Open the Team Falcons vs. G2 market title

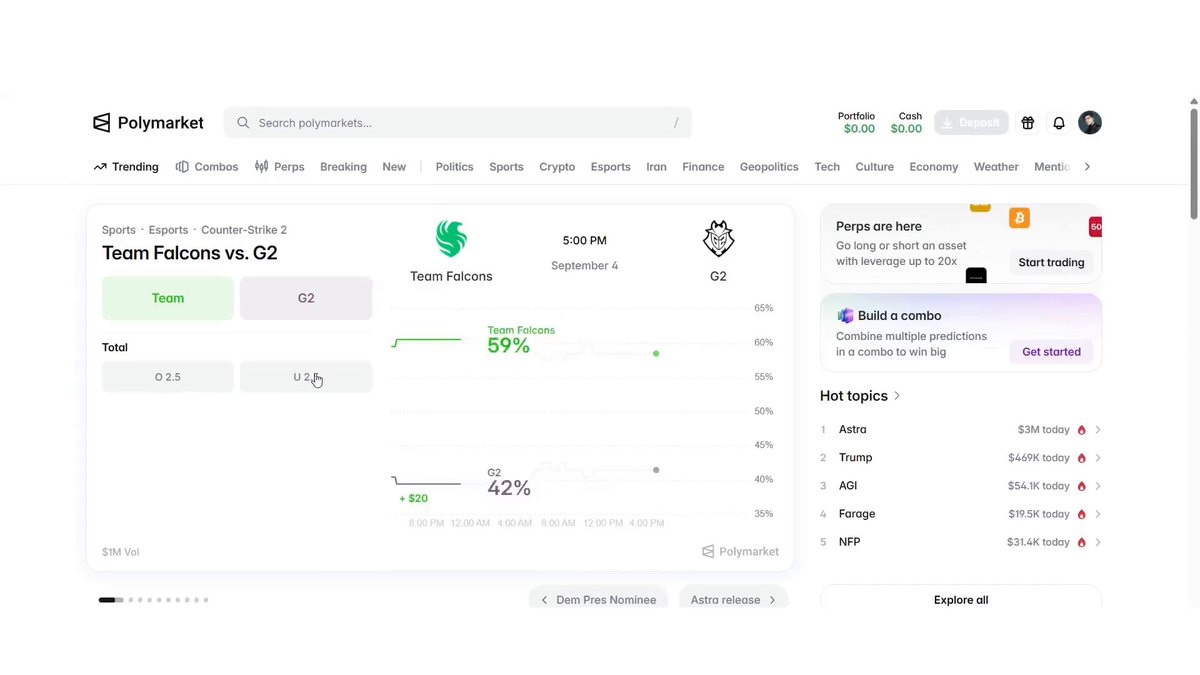click(190, 253)
